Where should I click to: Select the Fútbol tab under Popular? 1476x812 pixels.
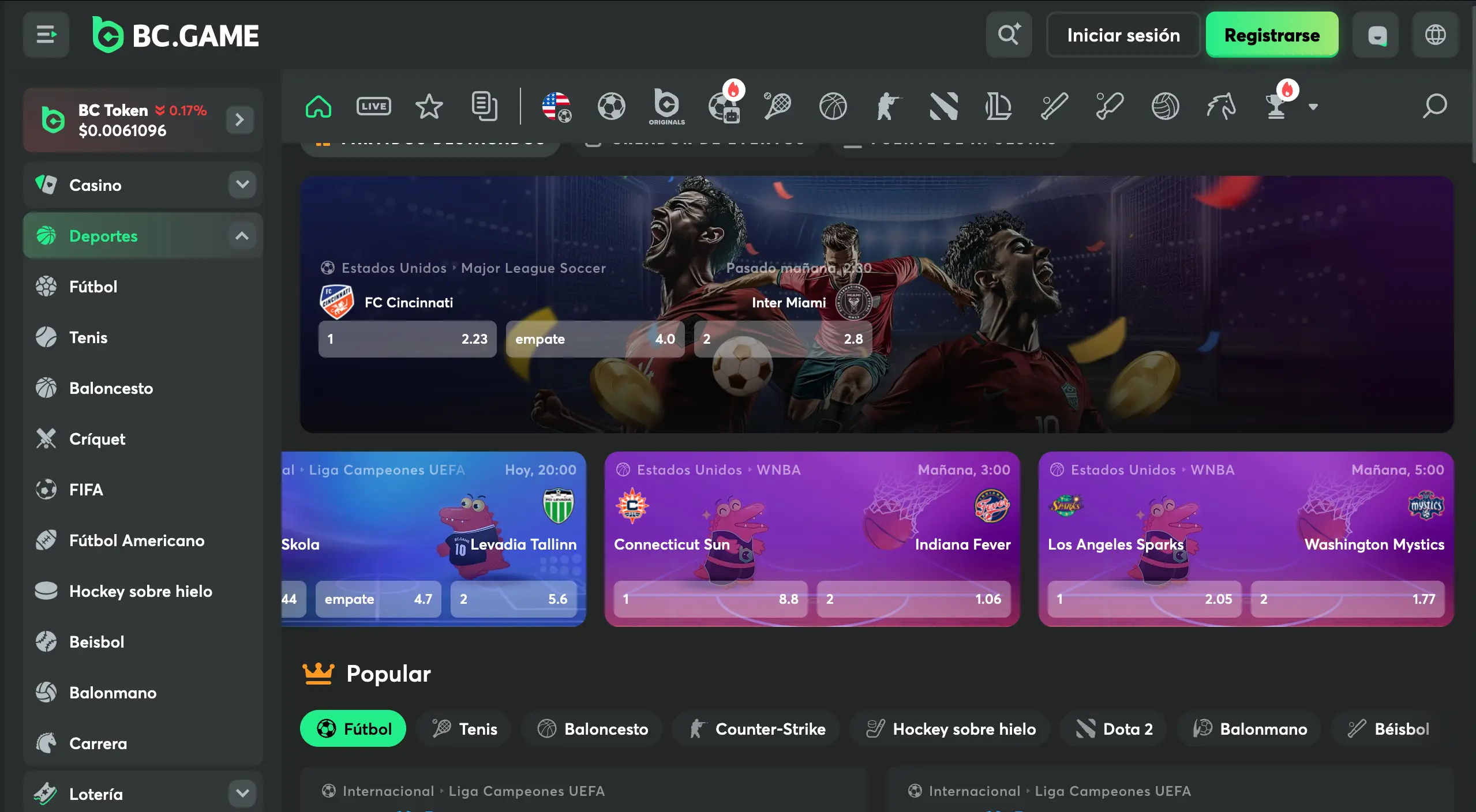(x=353, y=729)
